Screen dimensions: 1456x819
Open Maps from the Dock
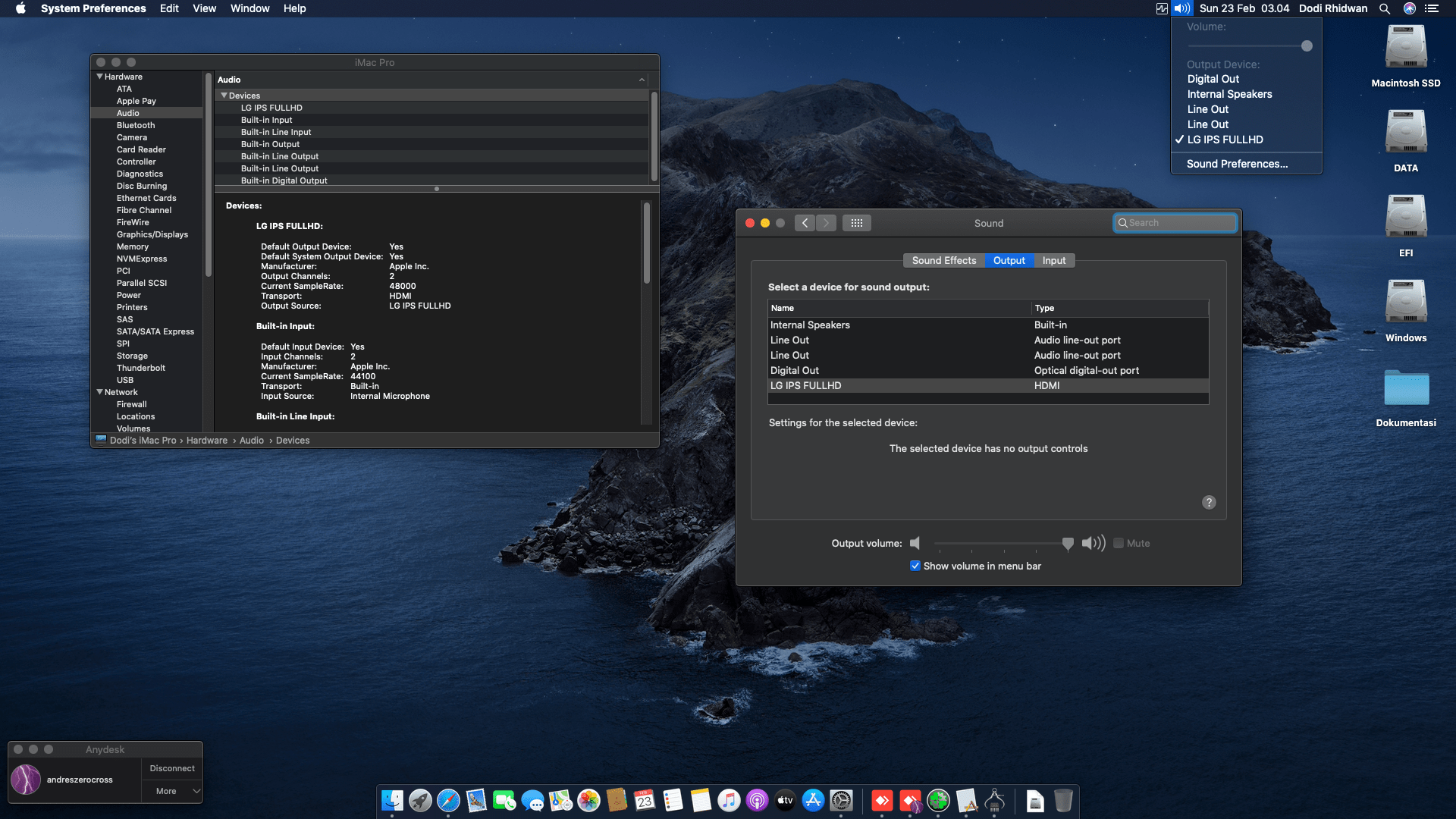(x=560, y=800)
